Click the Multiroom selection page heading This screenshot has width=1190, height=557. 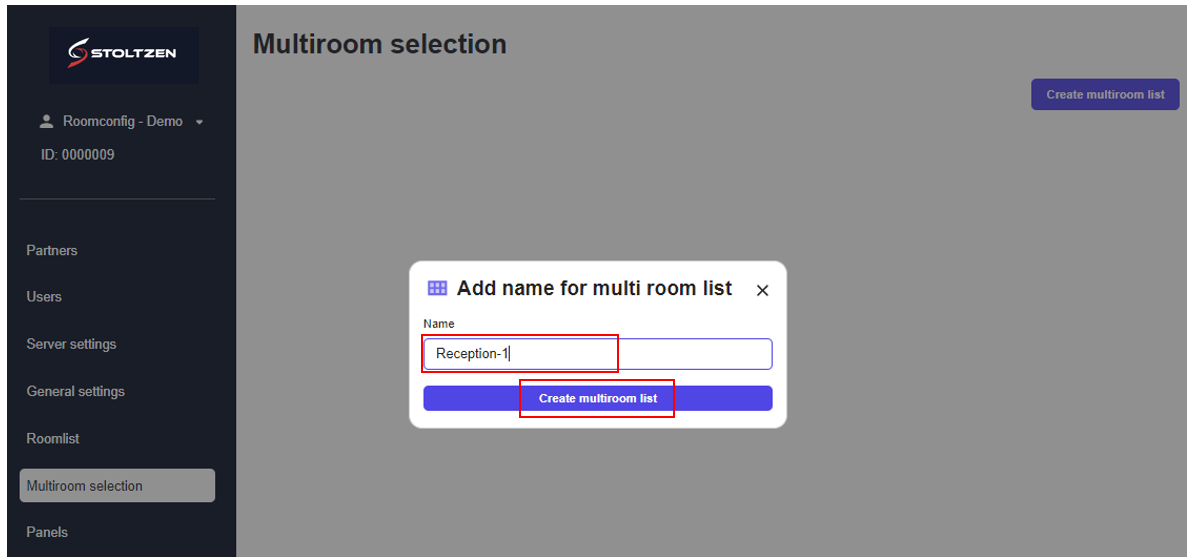point(379,44)
